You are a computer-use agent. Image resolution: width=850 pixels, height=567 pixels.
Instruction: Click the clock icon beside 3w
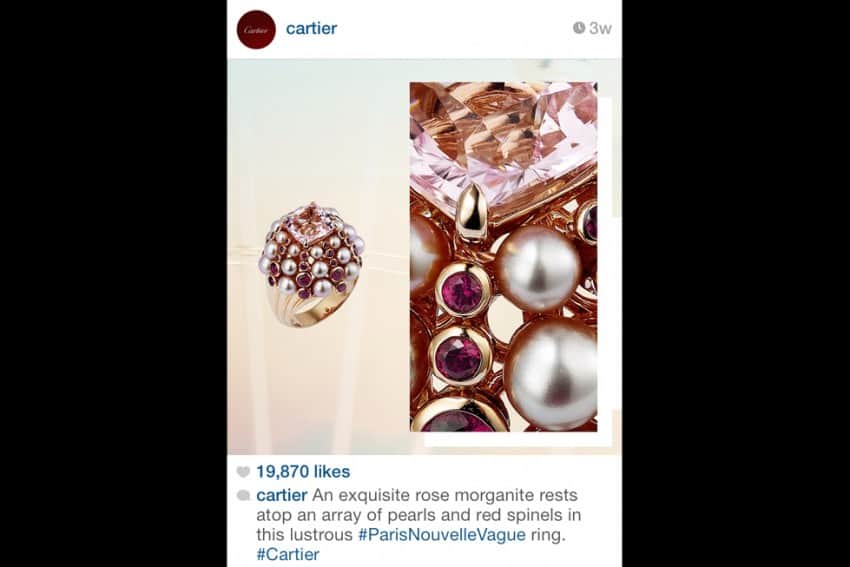pyautogui.click(x=579, y=28)
